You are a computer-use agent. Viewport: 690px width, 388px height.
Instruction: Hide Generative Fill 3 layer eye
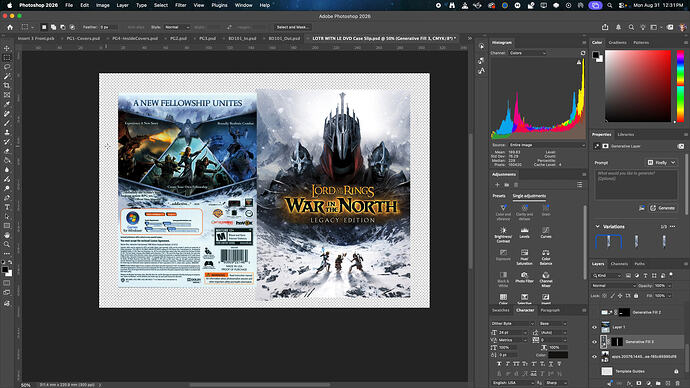pyautogui.click(x=595, y=342)
